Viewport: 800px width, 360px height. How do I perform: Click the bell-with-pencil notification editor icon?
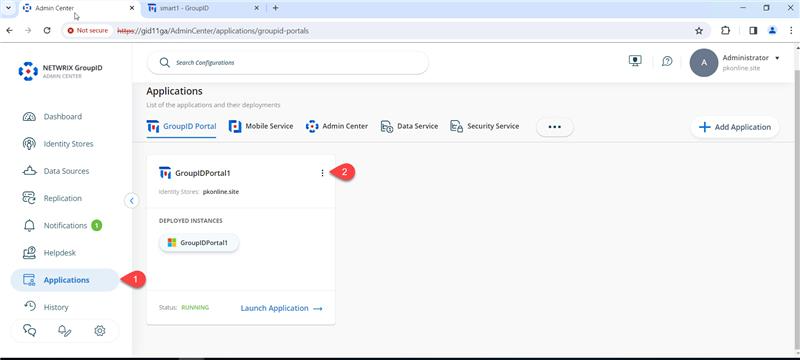64,331
